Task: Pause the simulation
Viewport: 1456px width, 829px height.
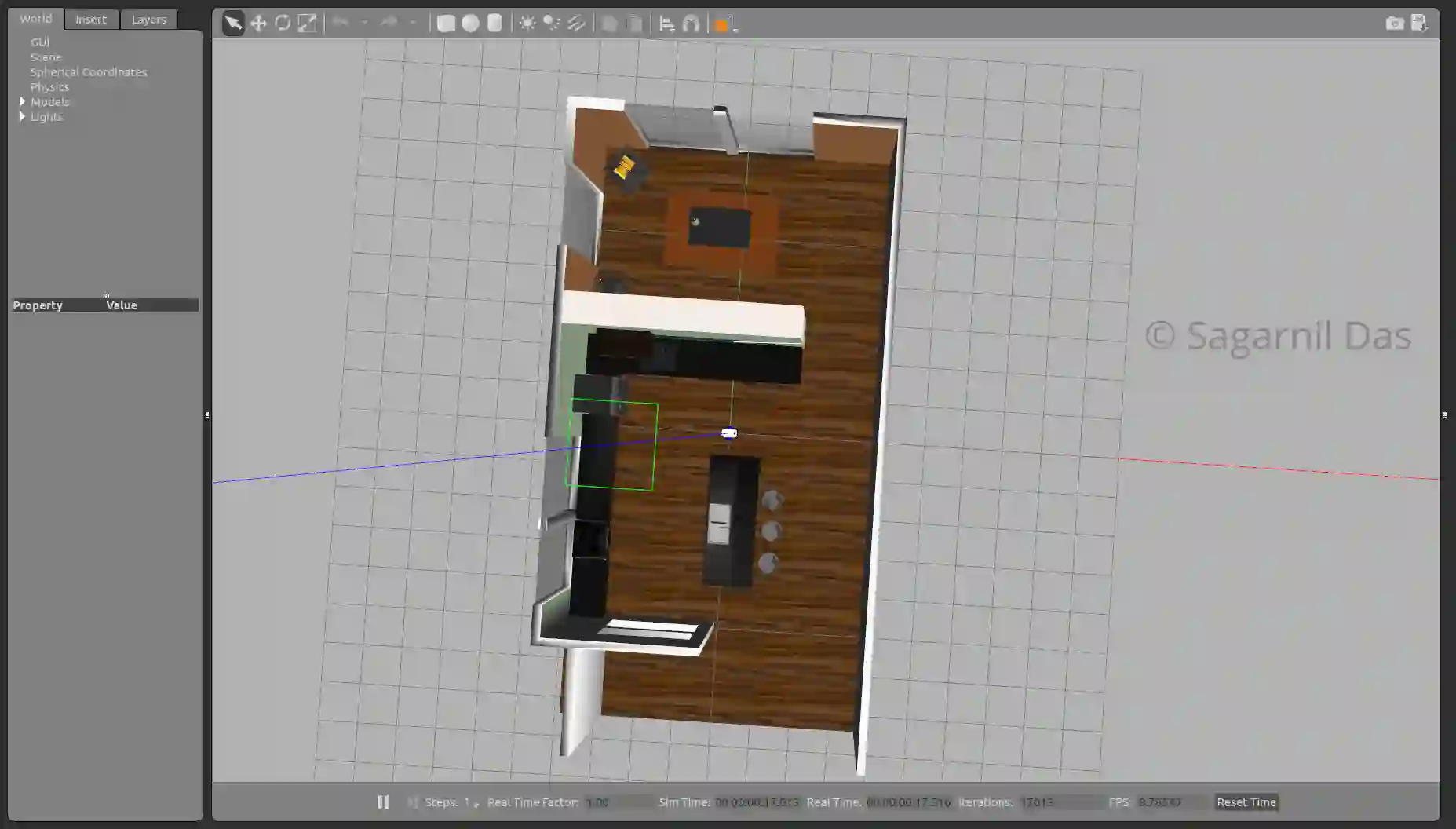Action: coord(383,802)
